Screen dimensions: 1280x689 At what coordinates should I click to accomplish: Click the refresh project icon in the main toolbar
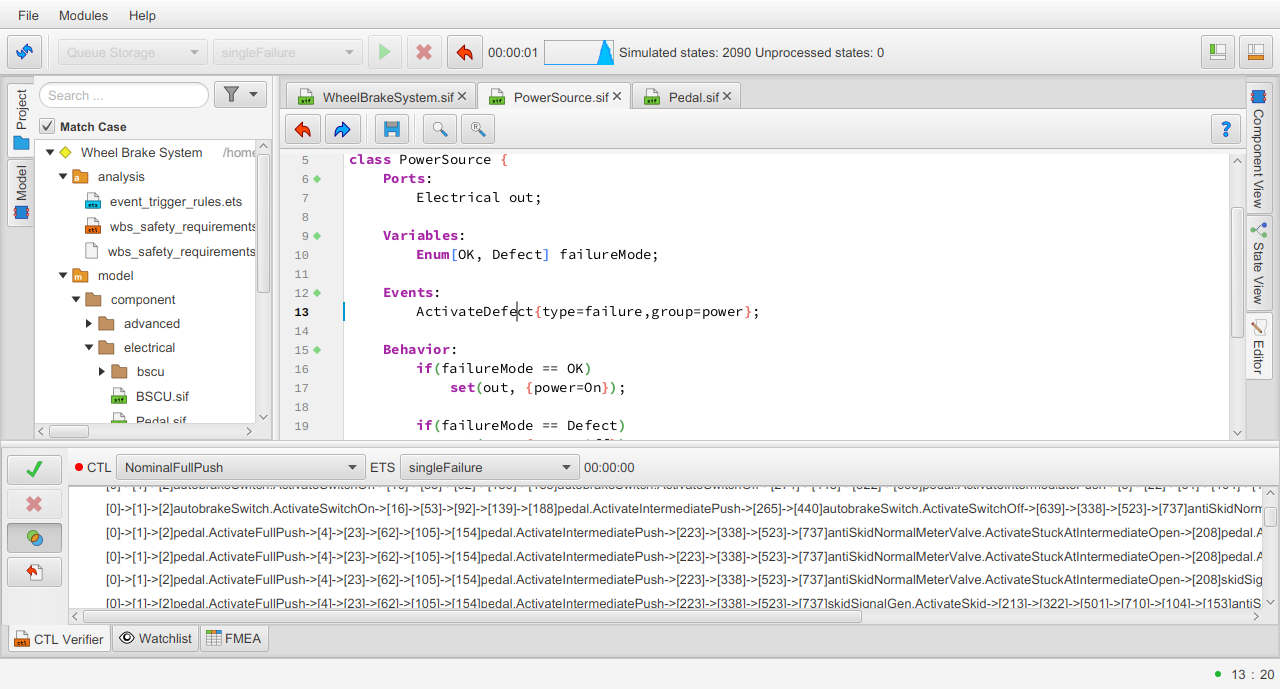(x=26, y=52)
